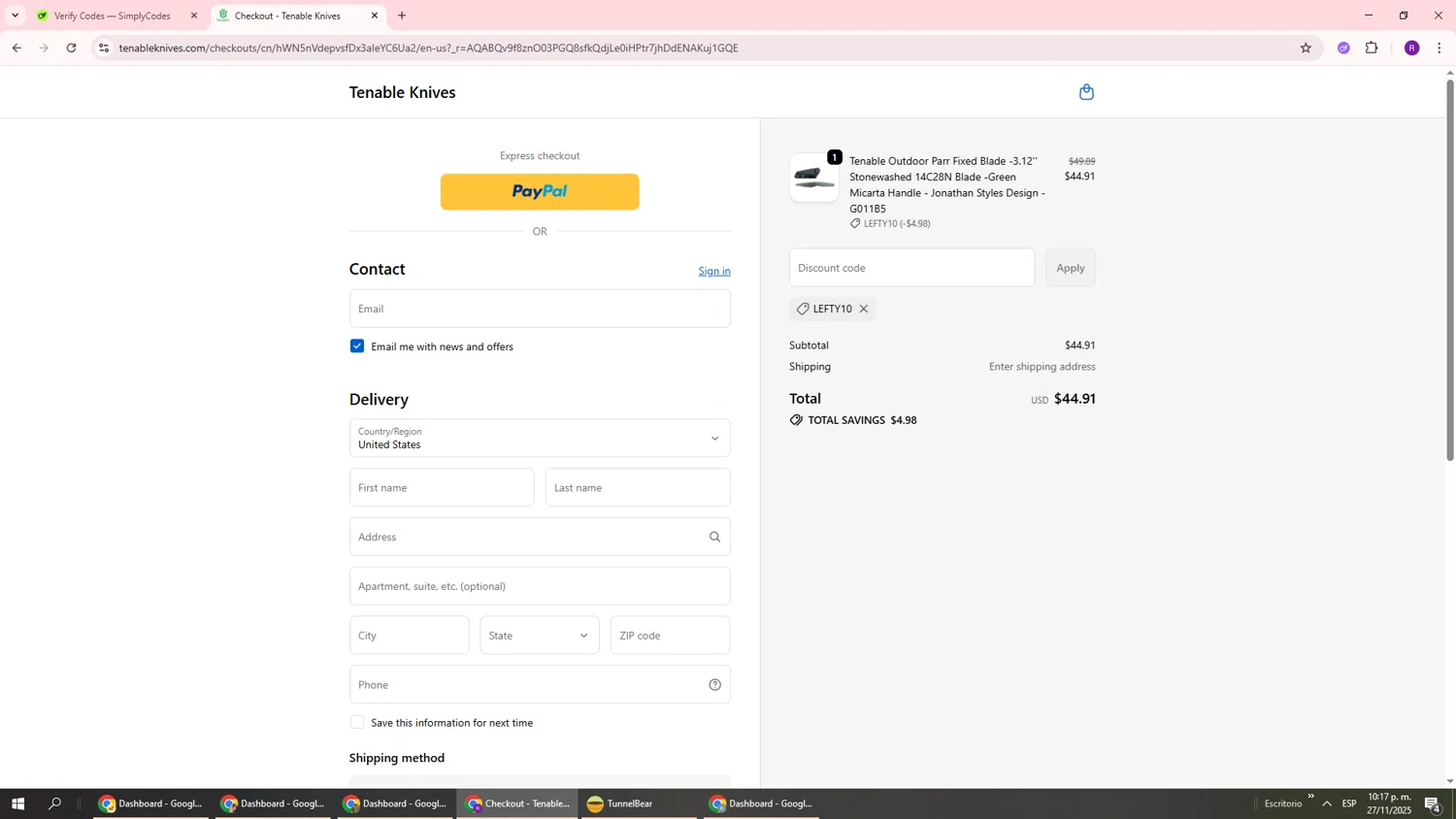The width and height of the screenshot is (1456, 819).
Task: Click the purple extension icon in toolbar
Action: click(x=1343, y=48)
